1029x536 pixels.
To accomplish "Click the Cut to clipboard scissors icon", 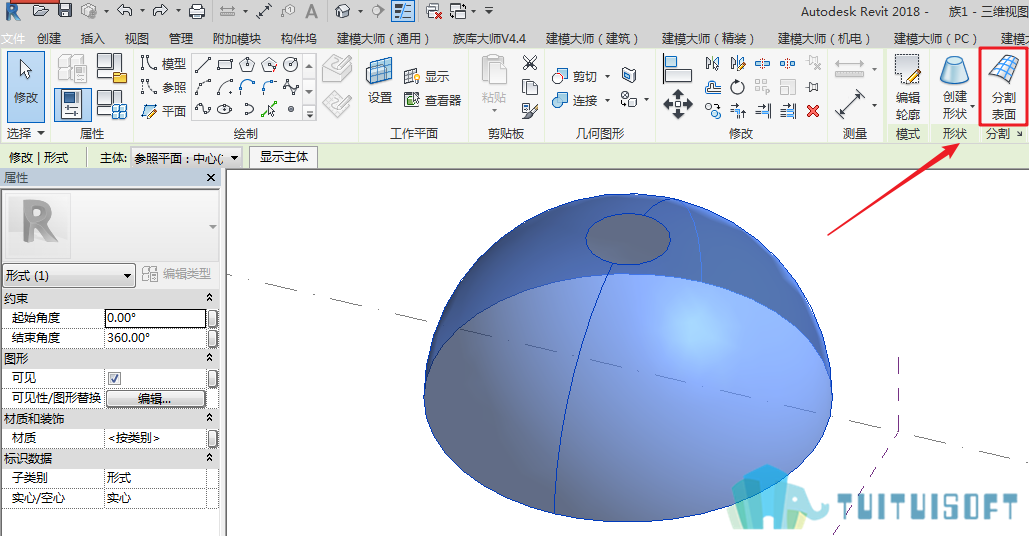I will [x=530, y=63].
